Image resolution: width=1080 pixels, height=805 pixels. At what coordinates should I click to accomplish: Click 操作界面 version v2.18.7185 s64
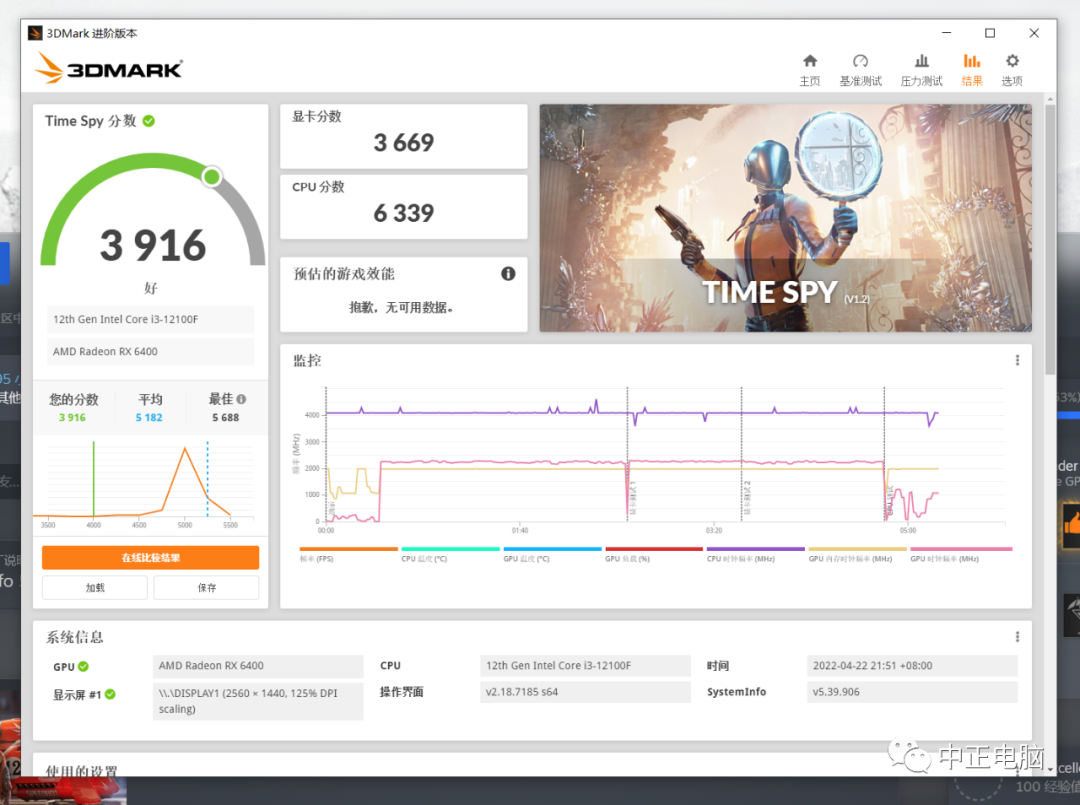[585, 692]
